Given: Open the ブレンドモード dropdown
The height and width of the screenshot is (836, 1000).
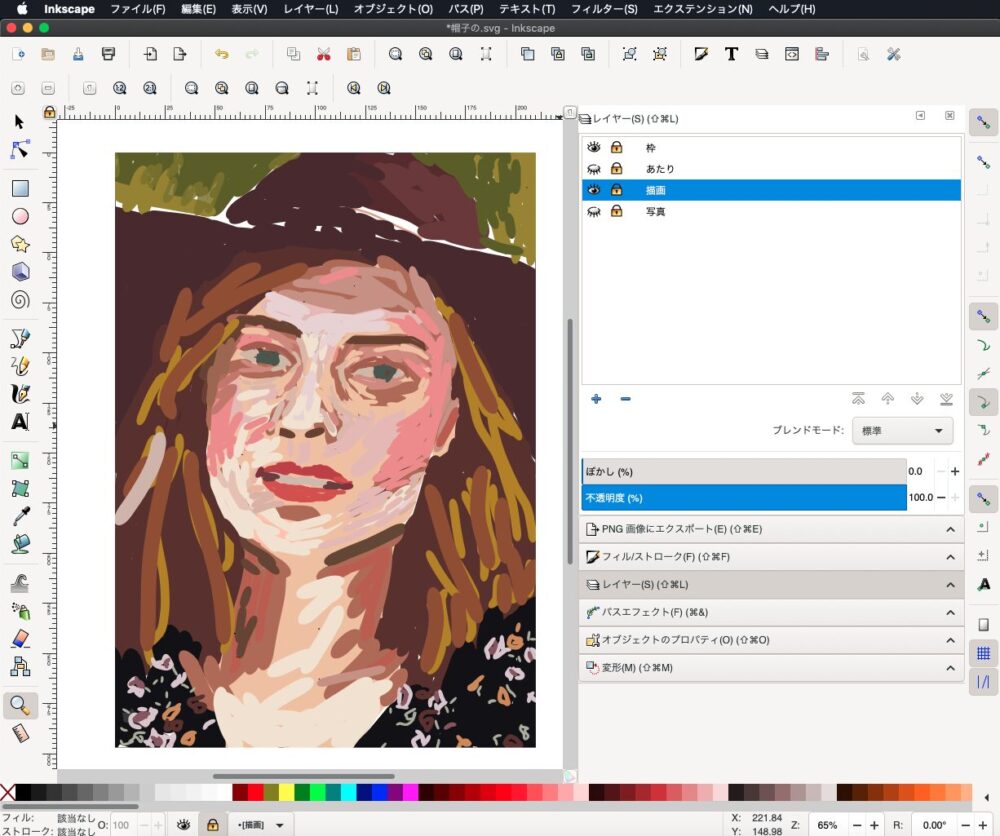Looking at the screenshot, I should (x=901, y=431).
